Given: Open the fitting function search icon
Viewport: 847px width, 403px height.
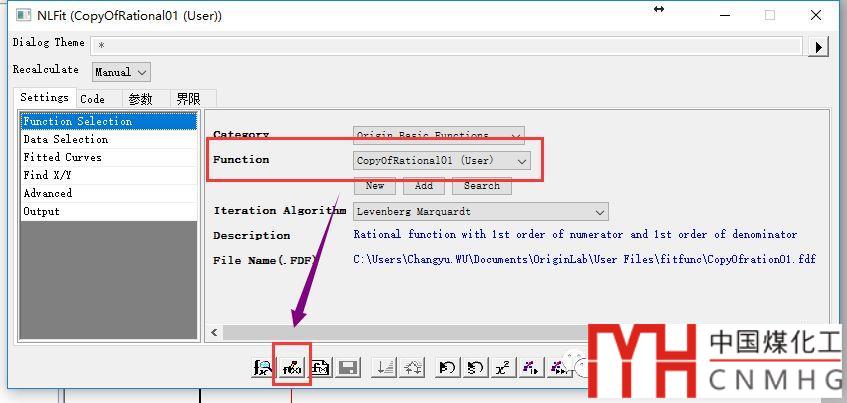Looking at the screenshot, I should [x=263, y=368].
